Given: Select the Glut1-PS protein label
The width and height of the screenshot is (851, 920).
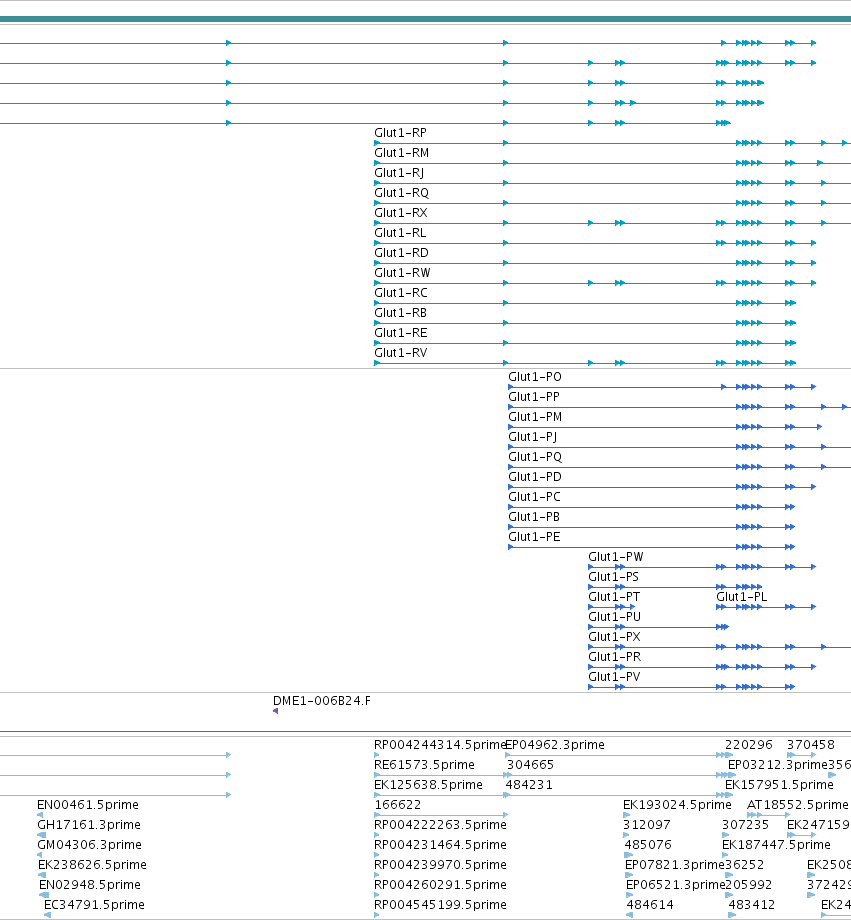Looking at the screenshot, I should [613, 576].
